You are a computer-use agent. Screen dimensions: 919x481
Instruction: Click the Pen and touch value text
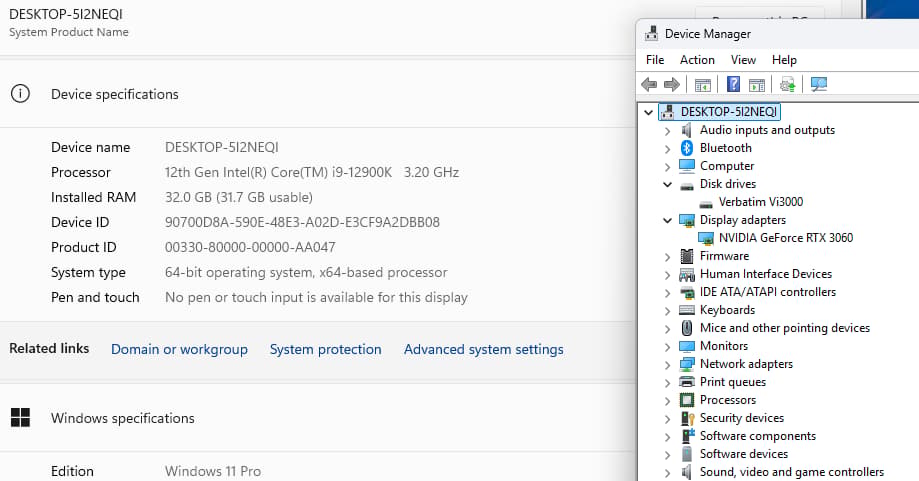(316, 298)
